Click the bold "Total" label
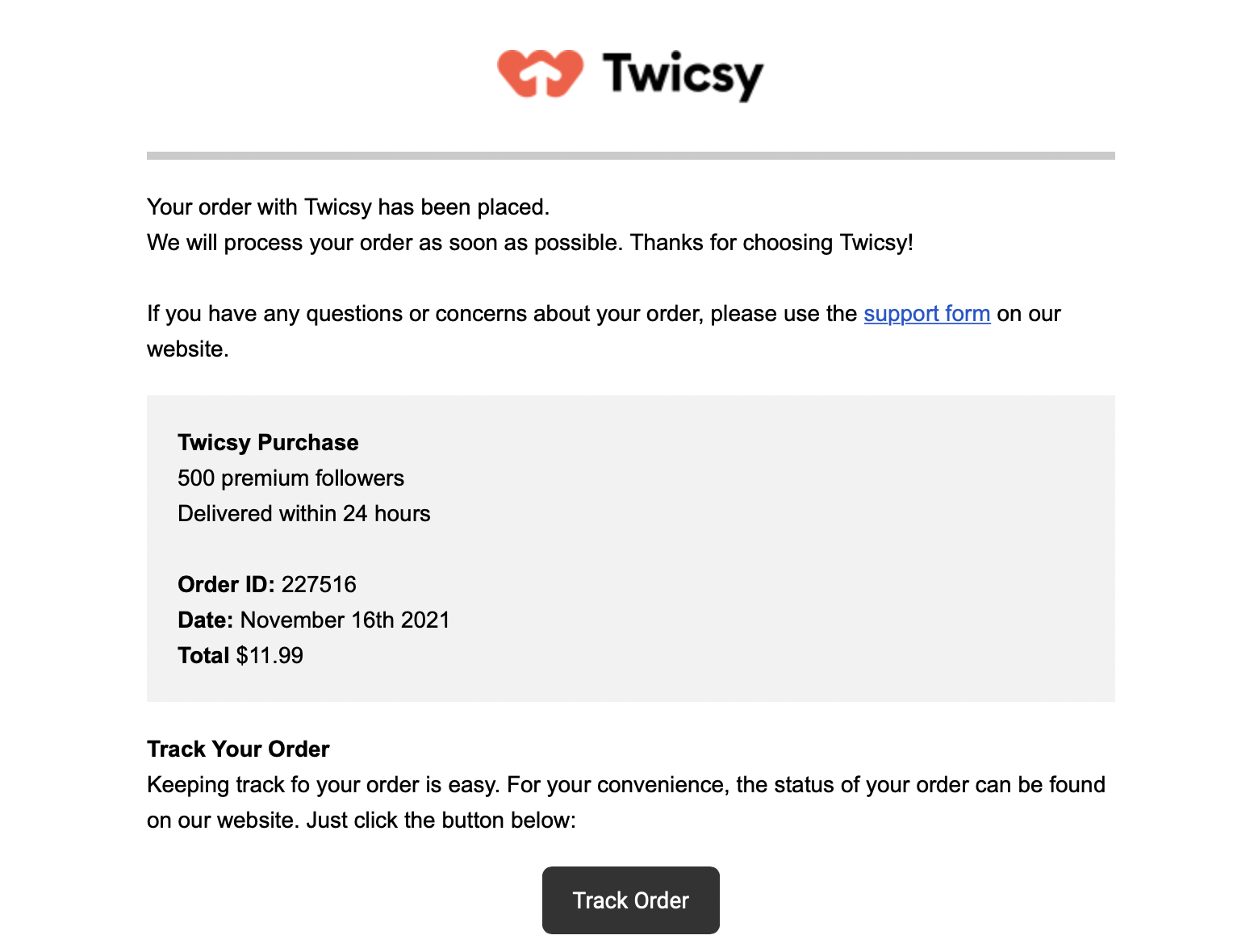This screenshot has height=952, width=1254. [x=203, y=656]
